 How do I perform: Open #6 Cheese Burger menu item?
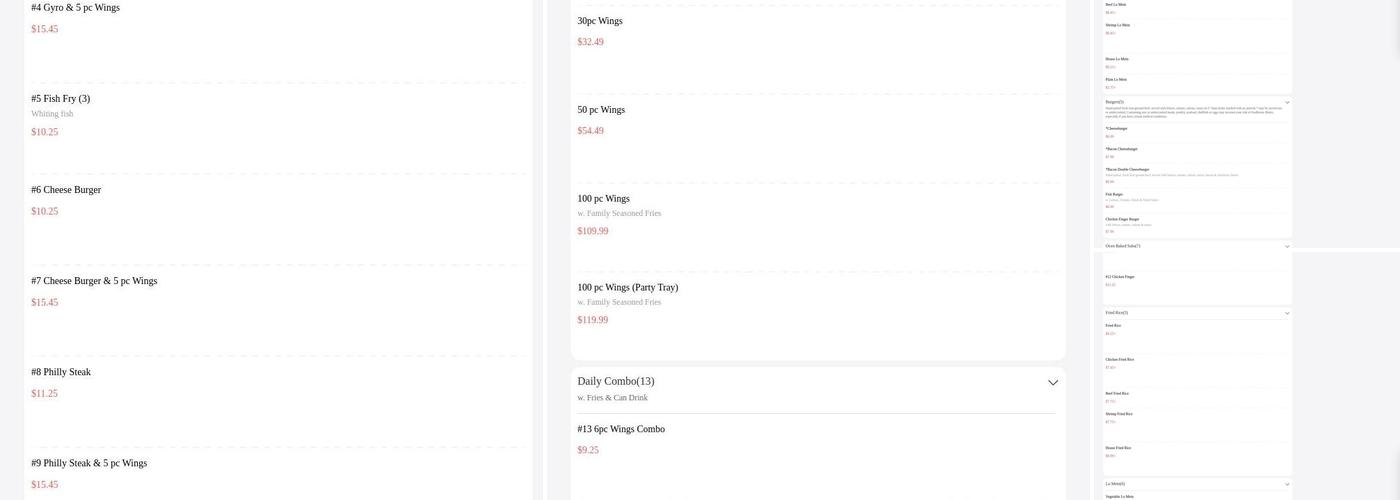(x=66, y=190)
